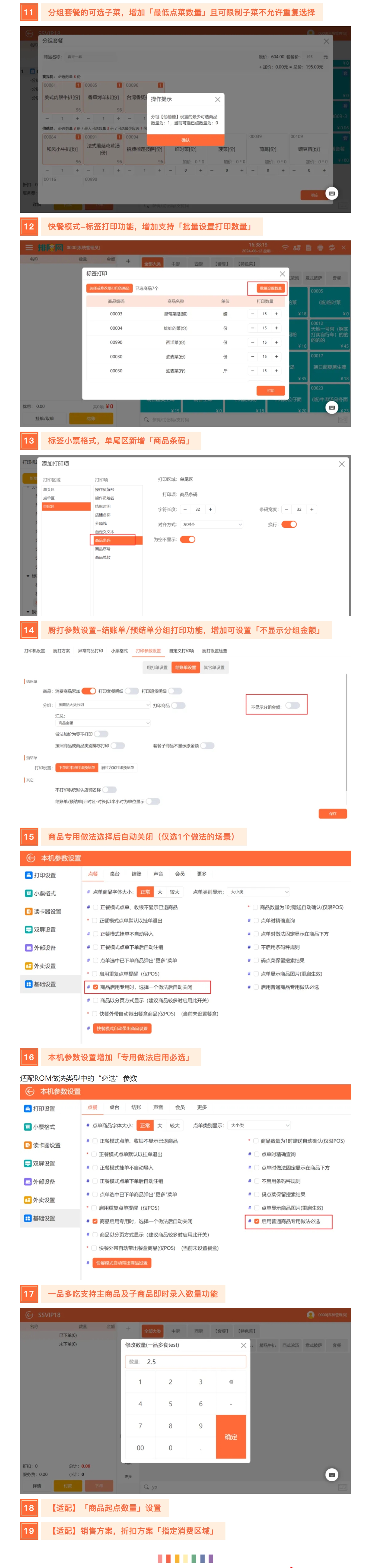Switch to the 声音 tab under item 16
This screenshot has width=365, height=1568.
point(158,1107)
